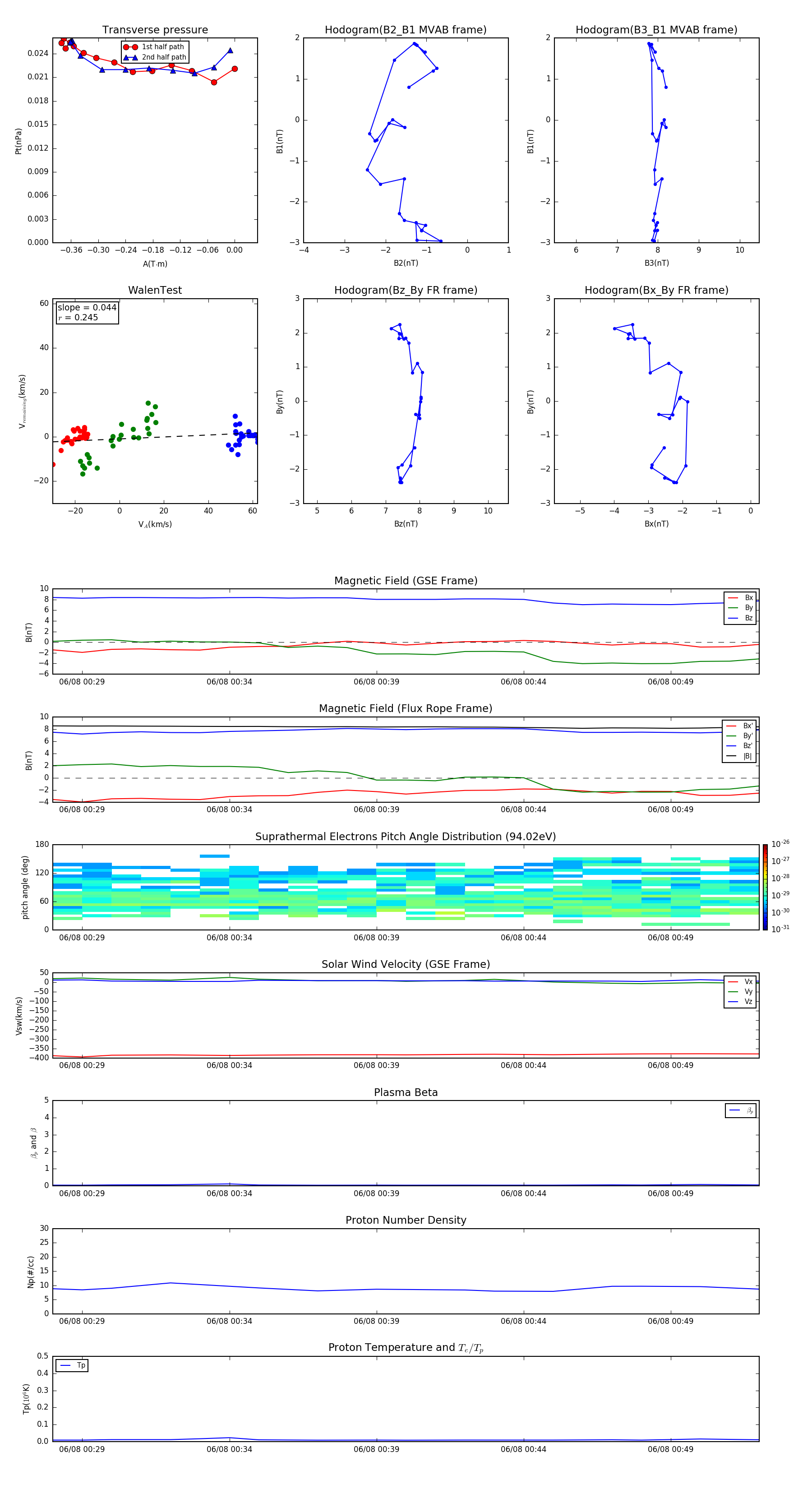Click the Vz entry in velocity legend
Viewport: 812px width, 1489px height.
click(x=740, y=1002)
